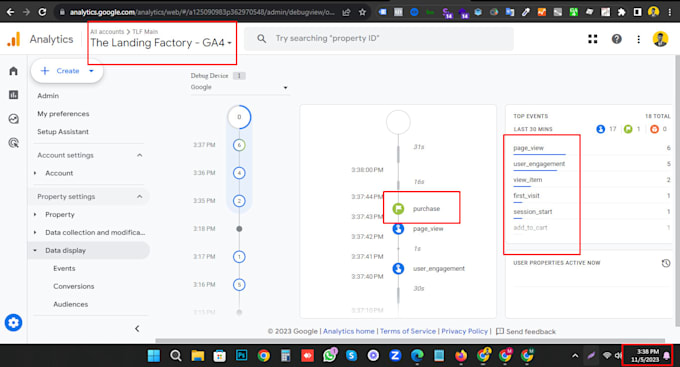Open the Privacy Policy link
Screen dimensions: 680x367
464,331
